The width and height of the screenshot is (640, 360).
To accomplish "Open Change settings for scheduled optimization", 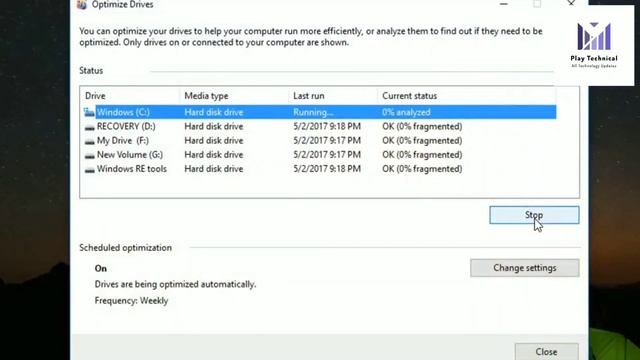I will 524,268.
